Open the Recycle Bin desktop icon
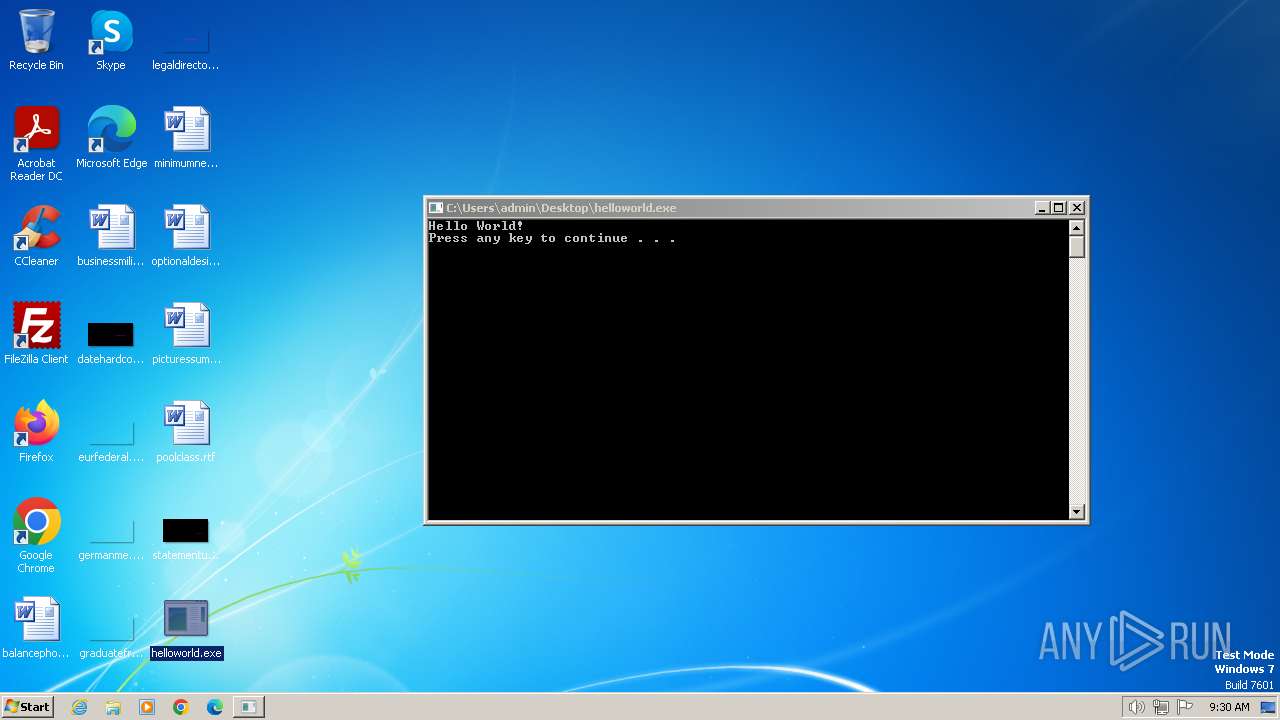Viewport: 1280px width, 720px height. [36, 40]
